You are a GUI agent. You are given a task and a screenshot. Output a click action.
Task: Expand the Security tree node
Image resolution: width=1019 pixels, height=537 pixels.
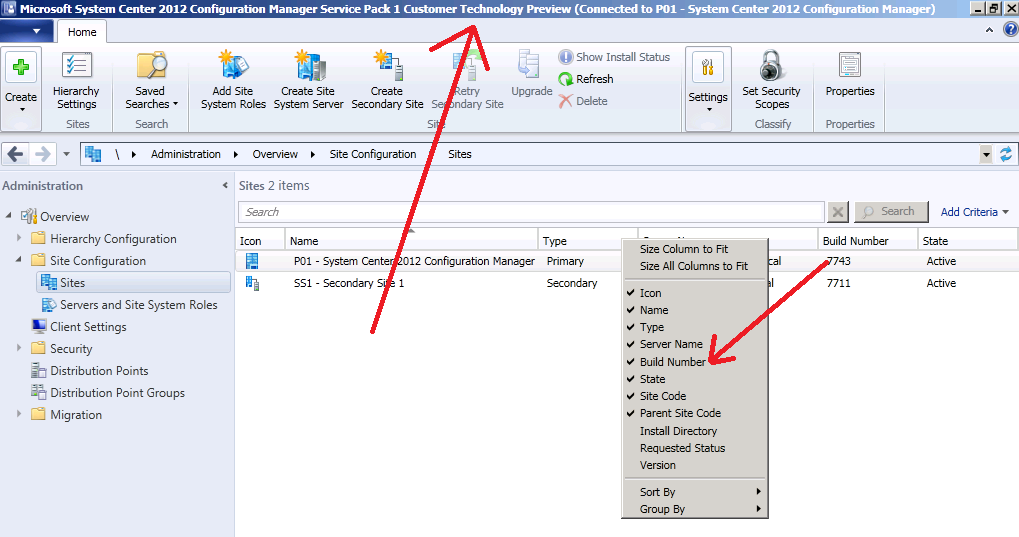[19, 348]
